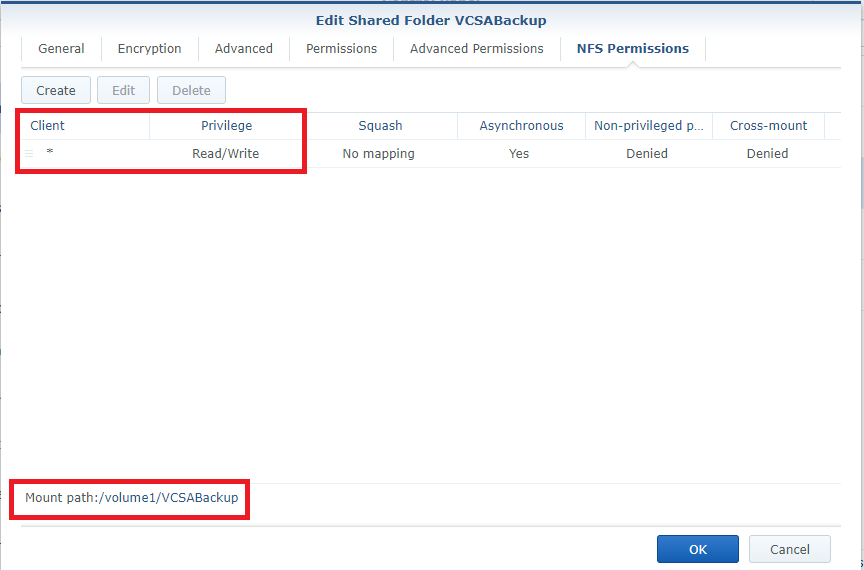Screen dimensions: 864x570
Task: Click the Privilege column header
Action: tap(226, 126)
